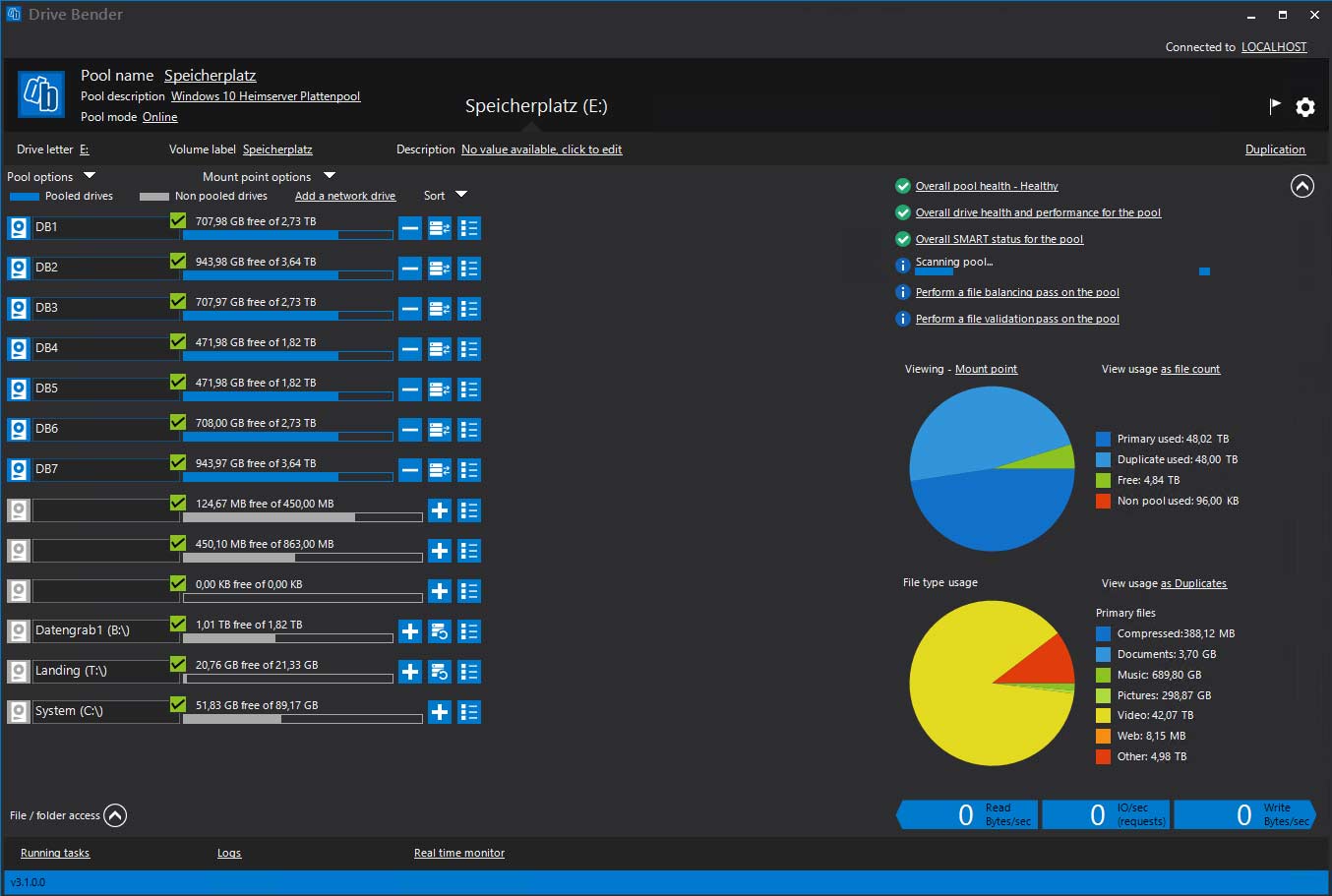1332x896 pixels.
Task: Open the details list icon for DB3
Action: coord(469,309)
